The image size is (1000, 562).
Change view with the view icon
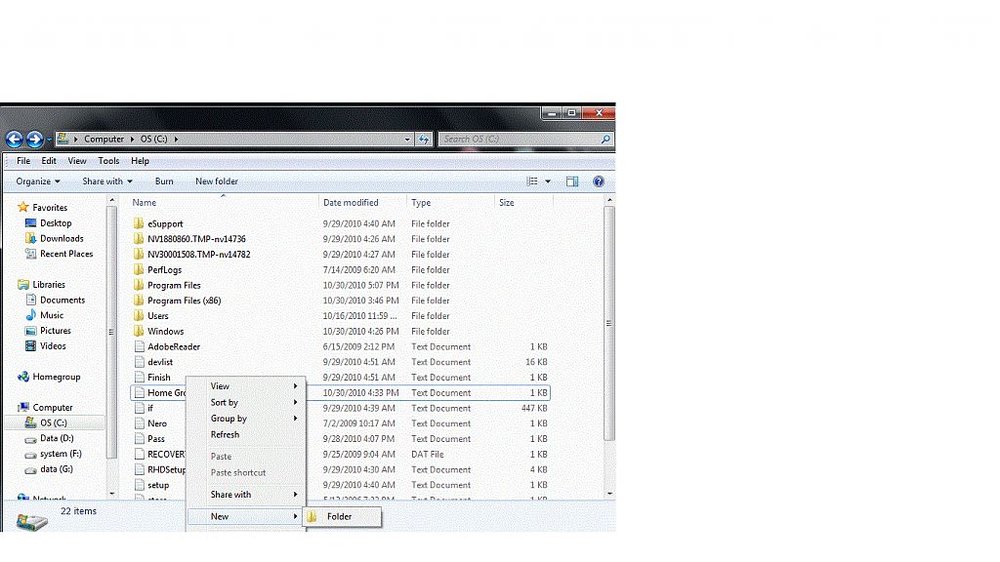point(532,182)
